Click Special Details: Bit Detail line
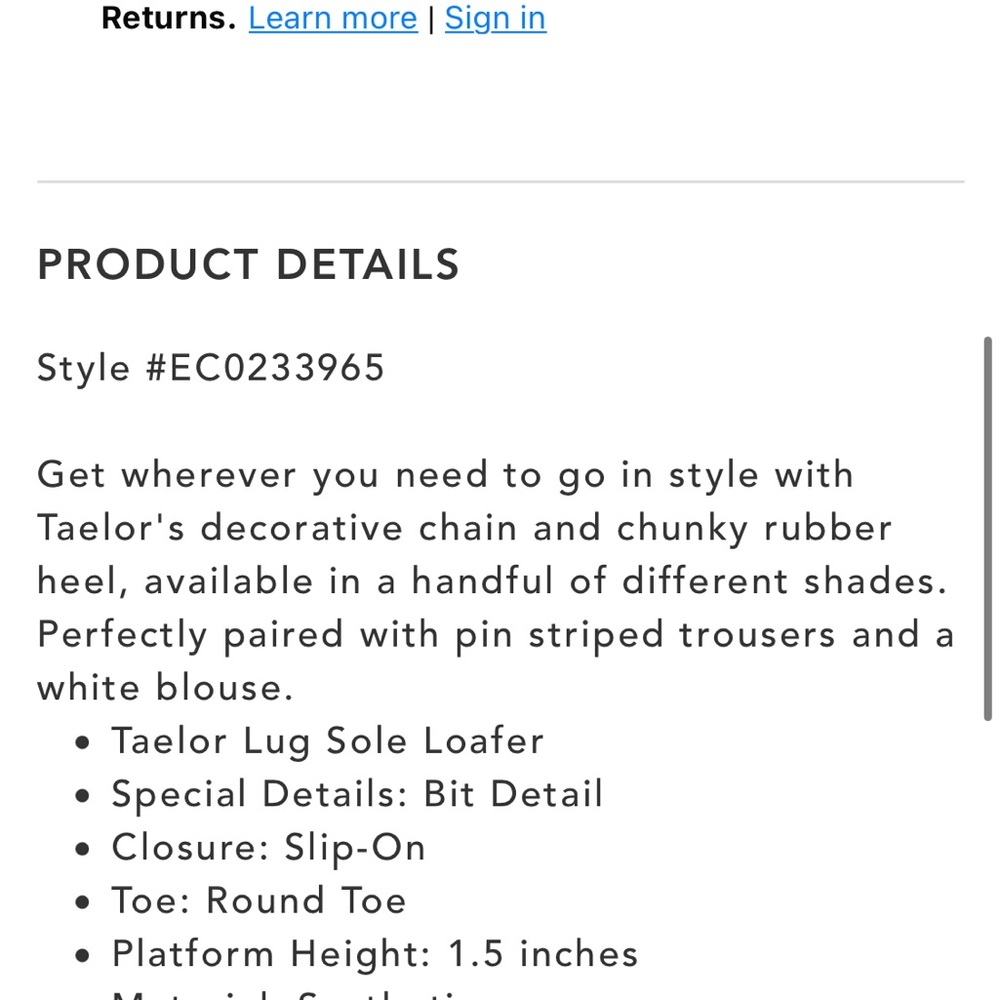Image resolution: width=1000 pixels, height=1000 pixels. [357, 795]
